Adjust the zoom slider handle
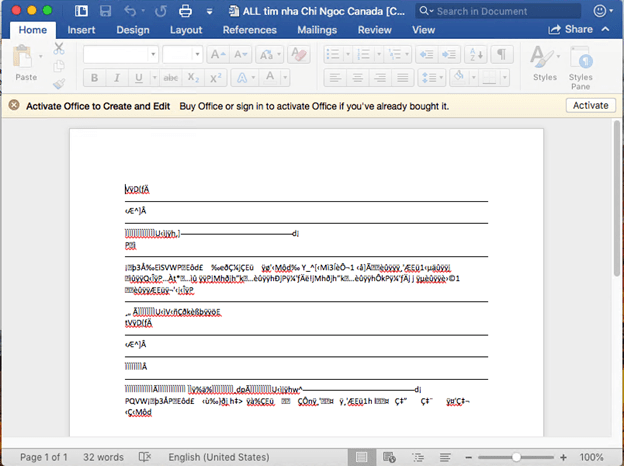 (x=516, y=457)
